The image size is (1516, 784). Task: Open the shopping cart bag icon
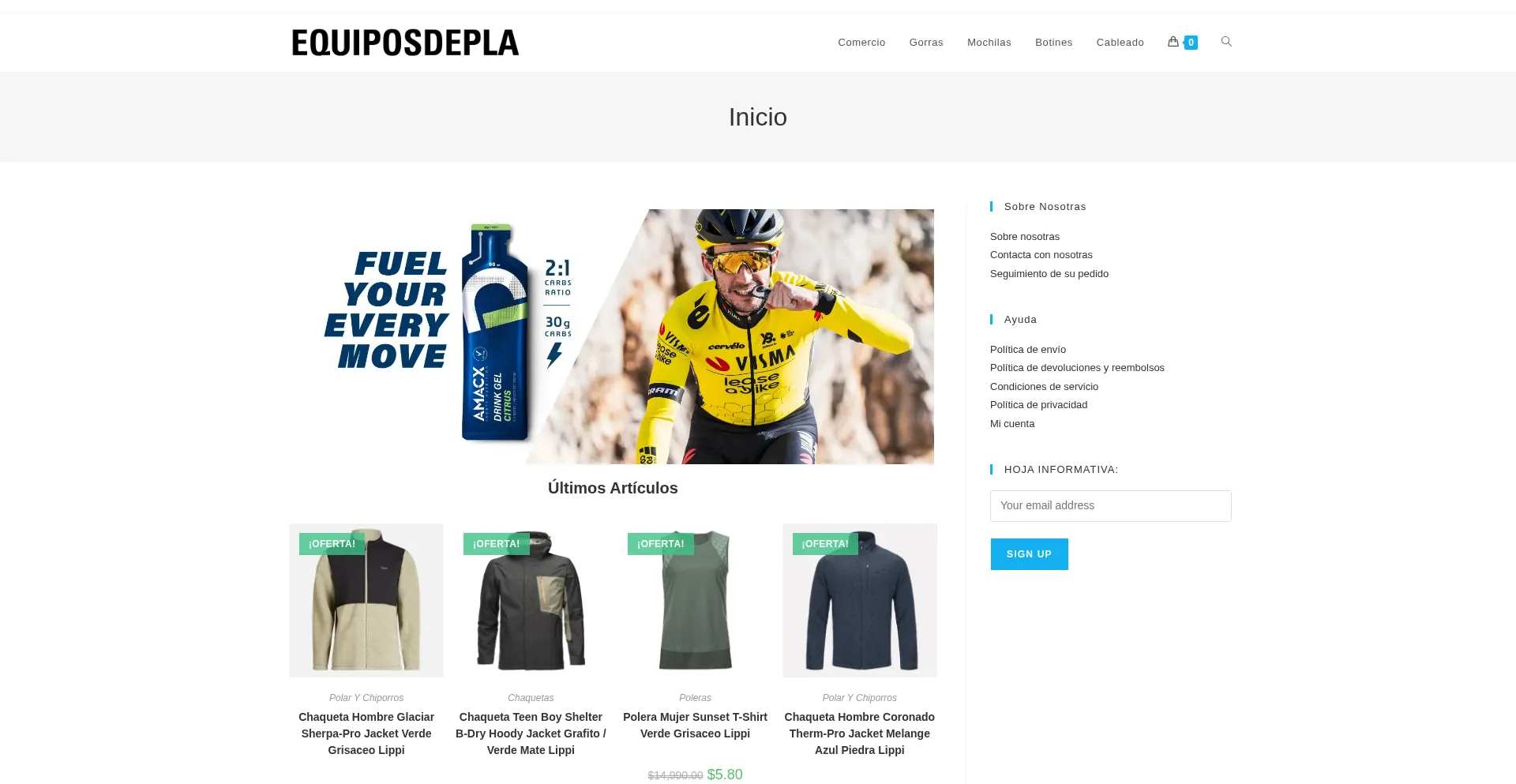pyautogui.click(x=1173, y=42)
